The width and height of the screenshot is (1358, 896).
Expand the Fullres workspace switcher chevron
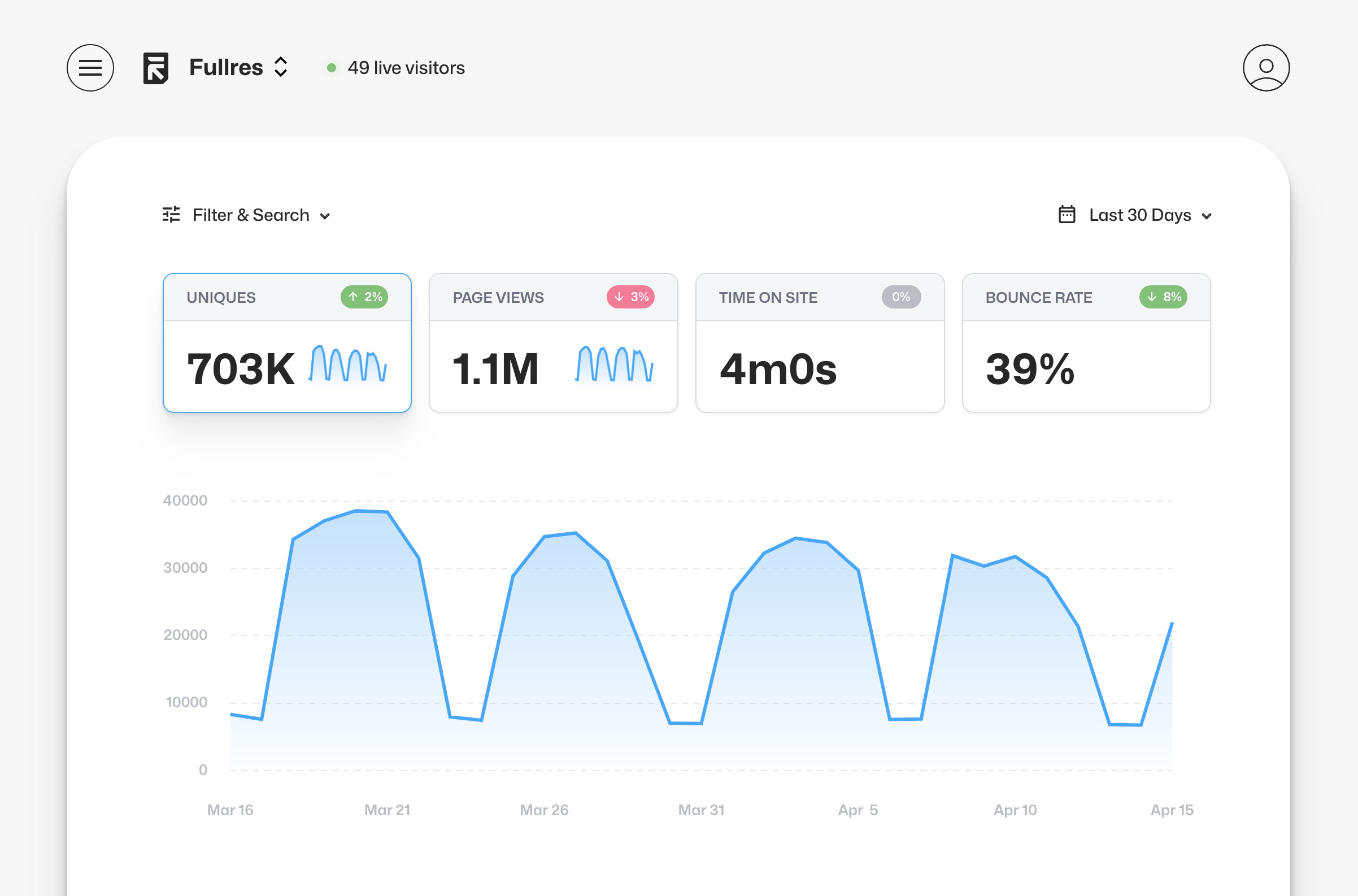pos(283,68)
